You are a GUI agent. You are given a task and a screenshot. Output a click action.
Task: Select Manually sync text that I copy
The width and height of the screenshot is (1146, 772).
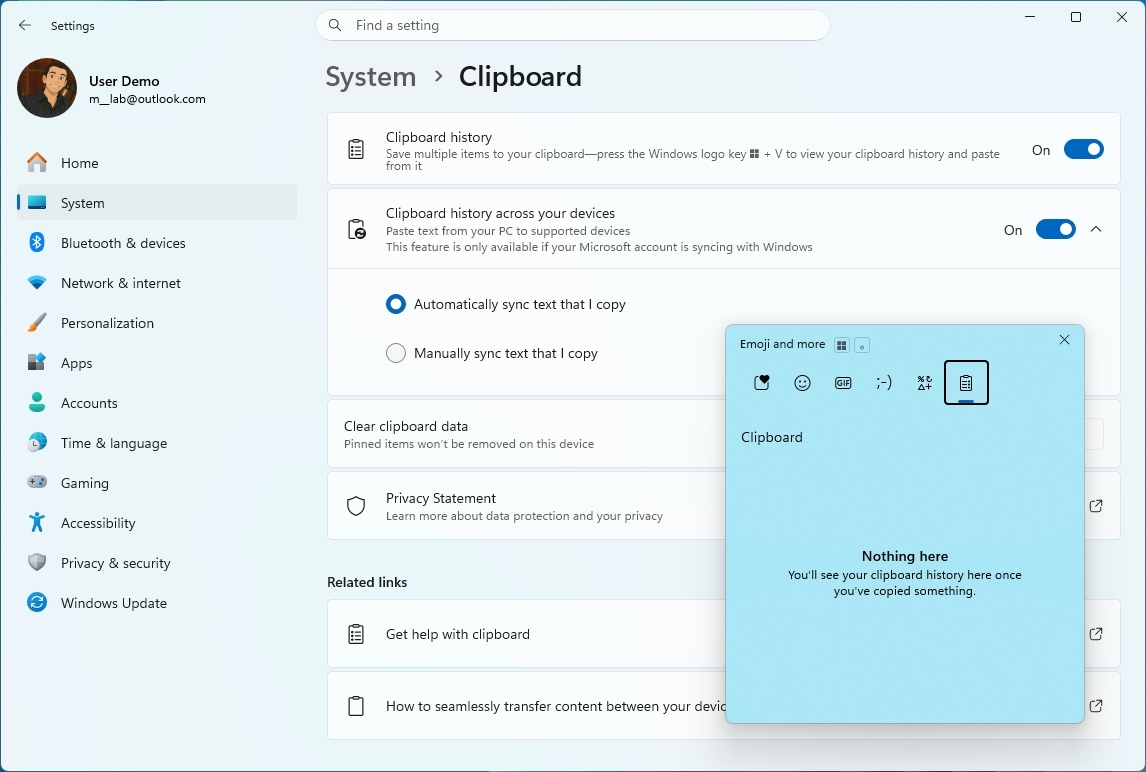click(396, 353)
